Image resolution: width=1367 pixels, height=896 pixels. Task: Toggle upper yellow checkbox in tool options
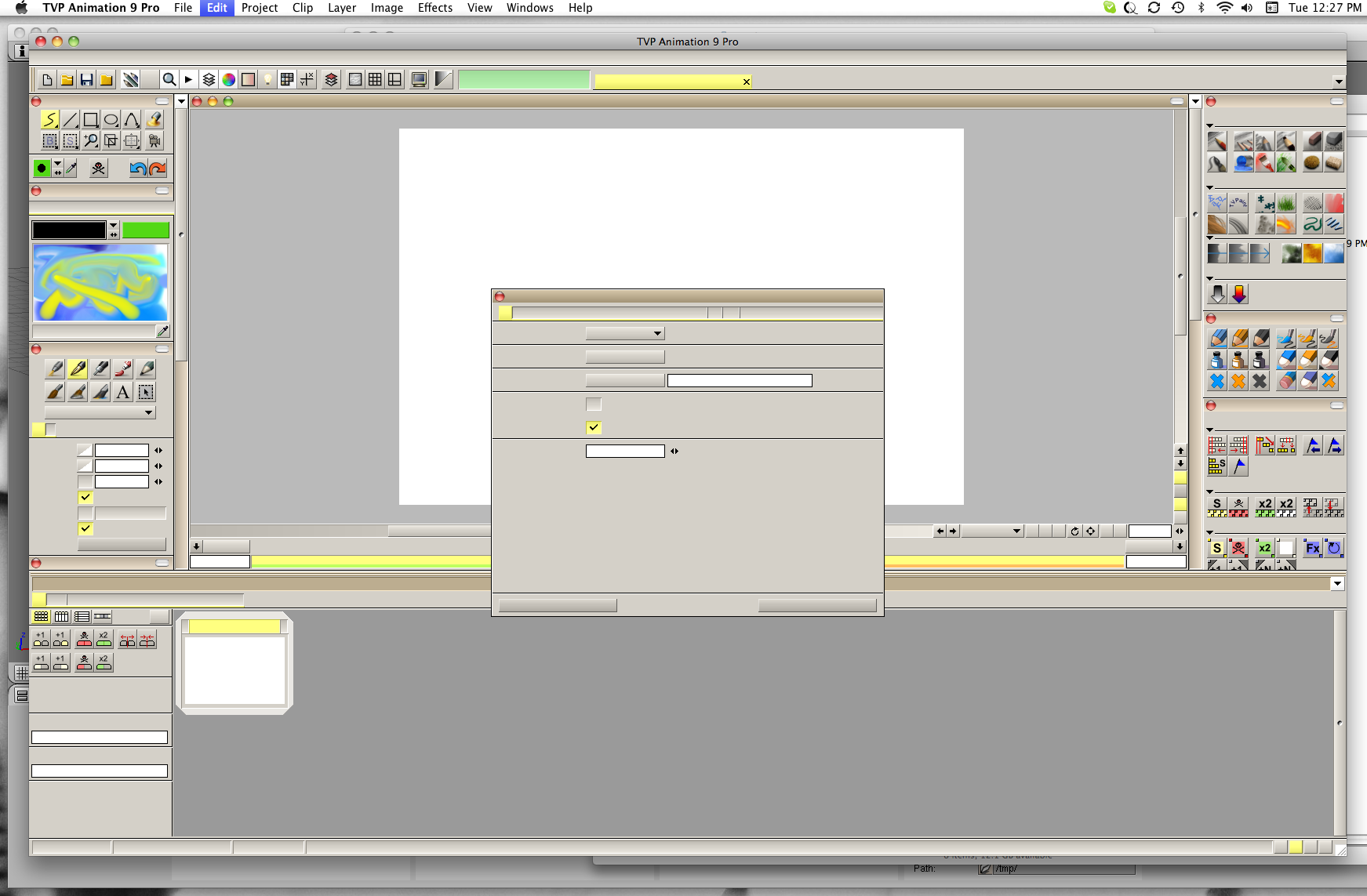tap(85, 497)
